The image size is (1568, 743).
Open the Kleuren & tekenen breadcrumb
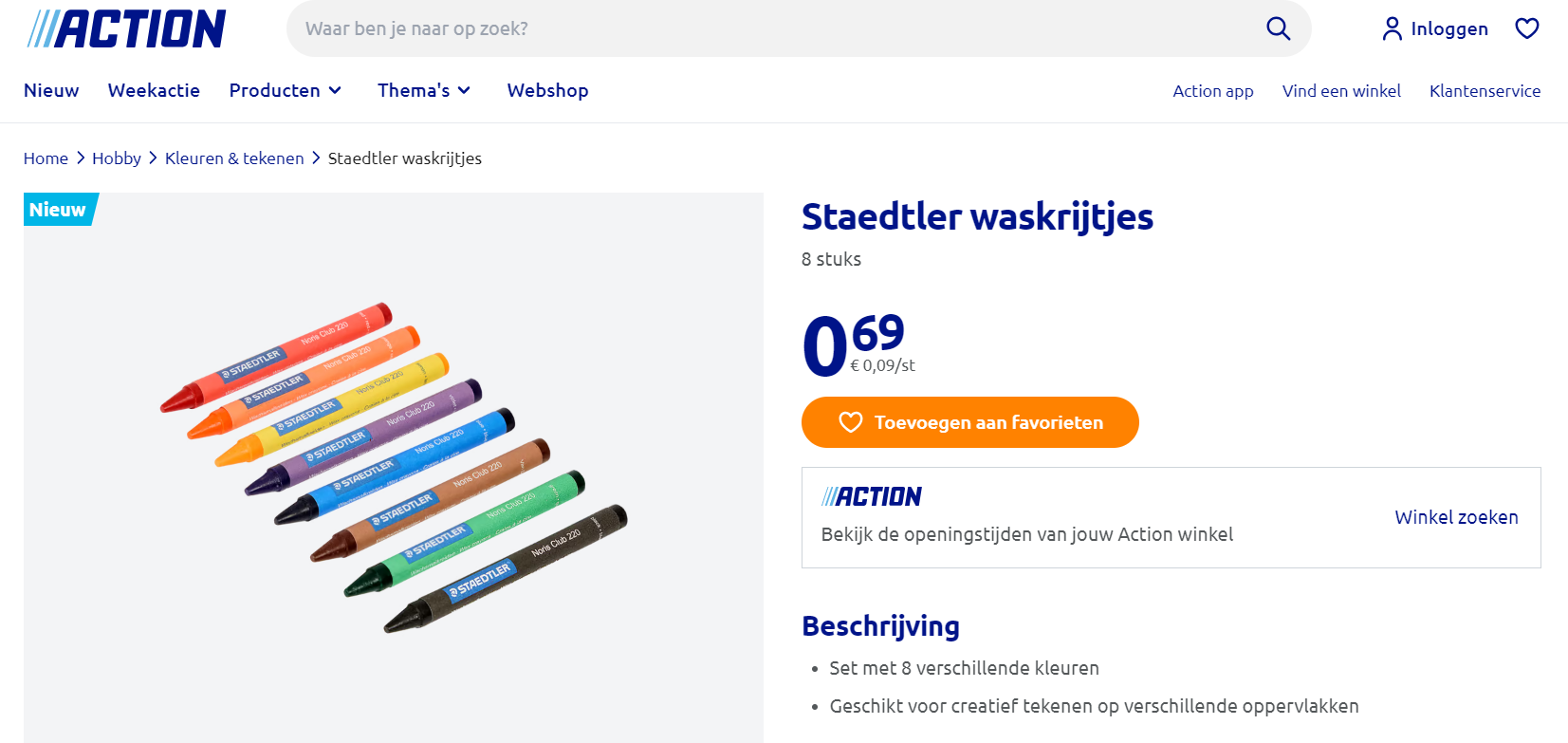tap(234, 158)
